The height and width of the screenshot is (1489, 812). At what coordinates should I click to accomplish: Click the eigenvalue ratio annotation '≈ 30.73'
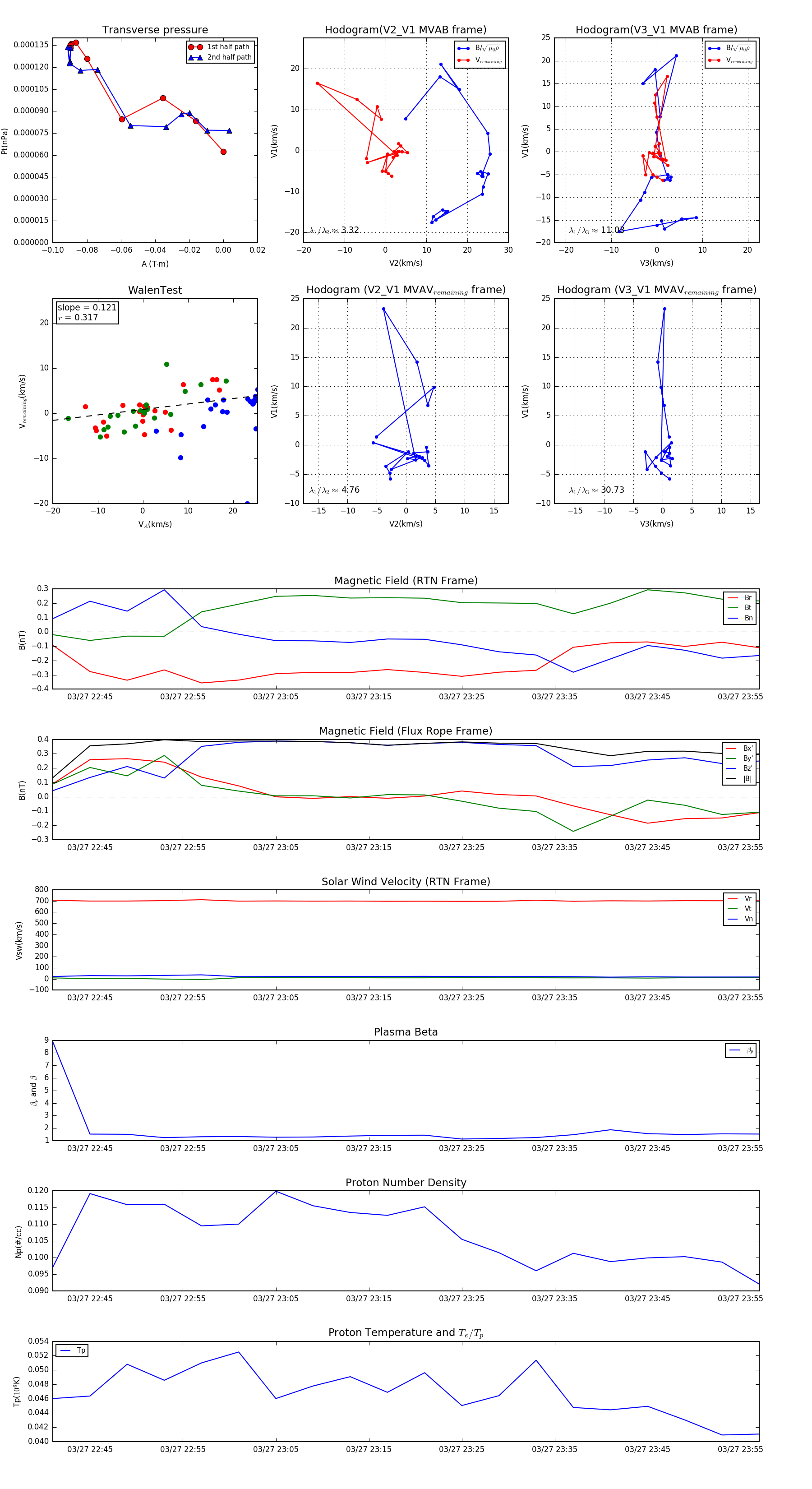click(596, 490)
